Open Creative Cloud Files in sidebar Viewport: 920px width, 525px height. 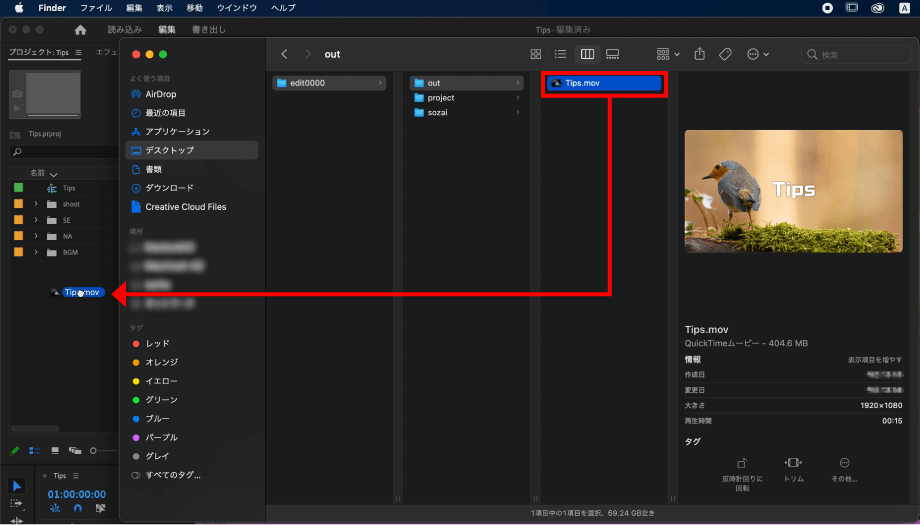191,206
